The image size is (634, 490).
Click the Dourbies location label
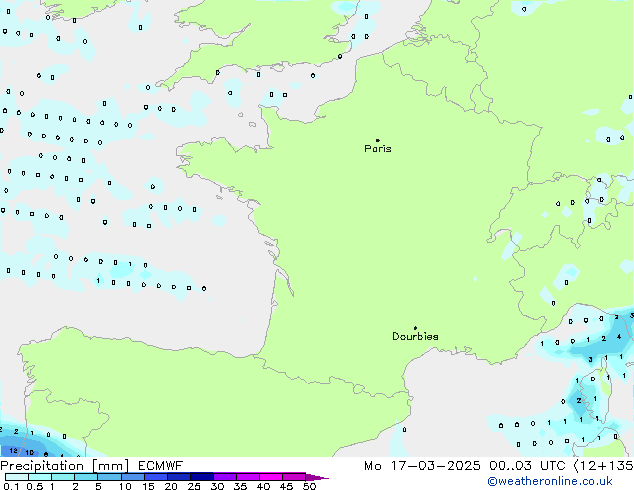tap(415, 336)
